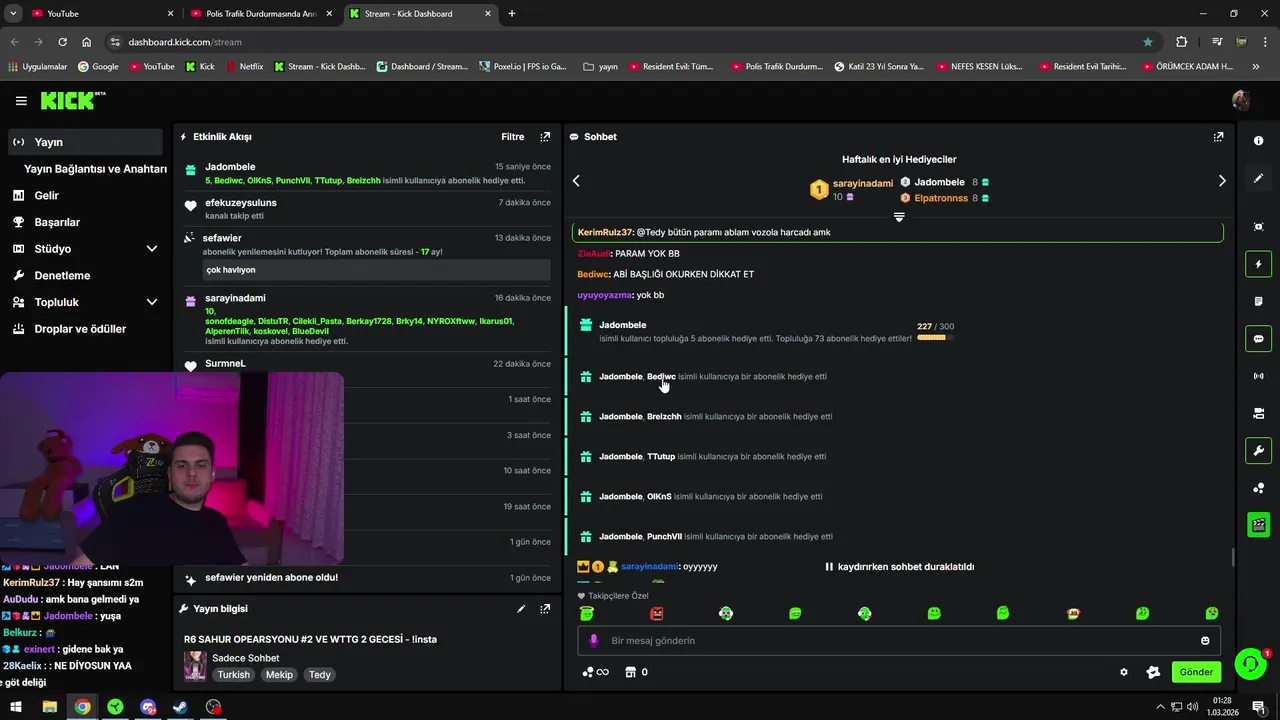Click the broadcast signal icon in right sidebar
This screenshot has width=1280, height=720.
(1258, 376)
